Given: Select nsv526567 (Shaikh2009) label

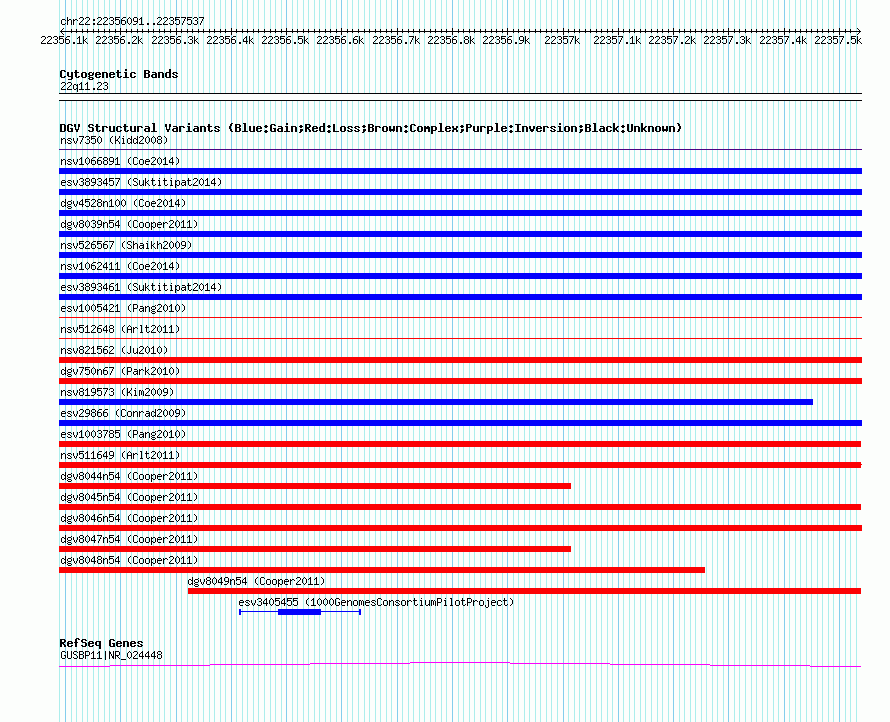Looking at the screenshot, I should (126, 245).
